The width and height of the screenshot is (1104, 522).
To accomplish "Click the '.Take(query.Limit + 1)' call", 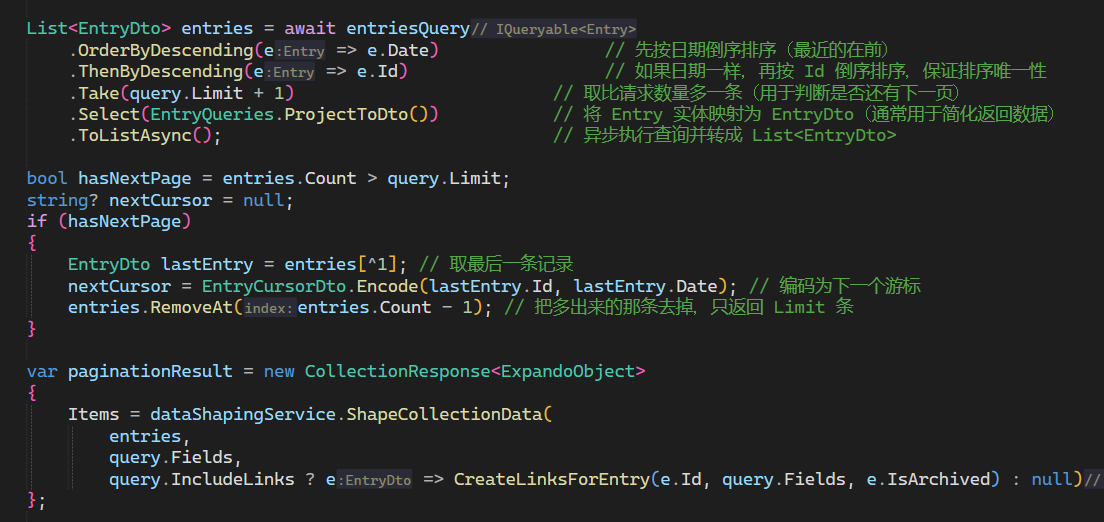I will pos(181,93).
